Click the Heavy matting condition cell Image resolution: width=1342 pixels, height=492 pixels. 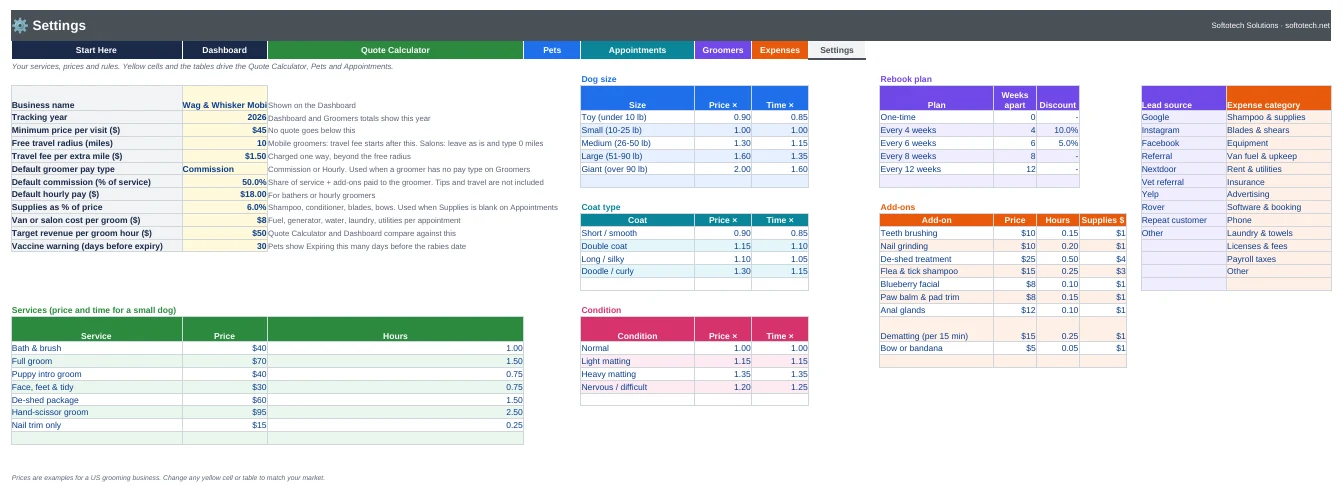point(637,374)
